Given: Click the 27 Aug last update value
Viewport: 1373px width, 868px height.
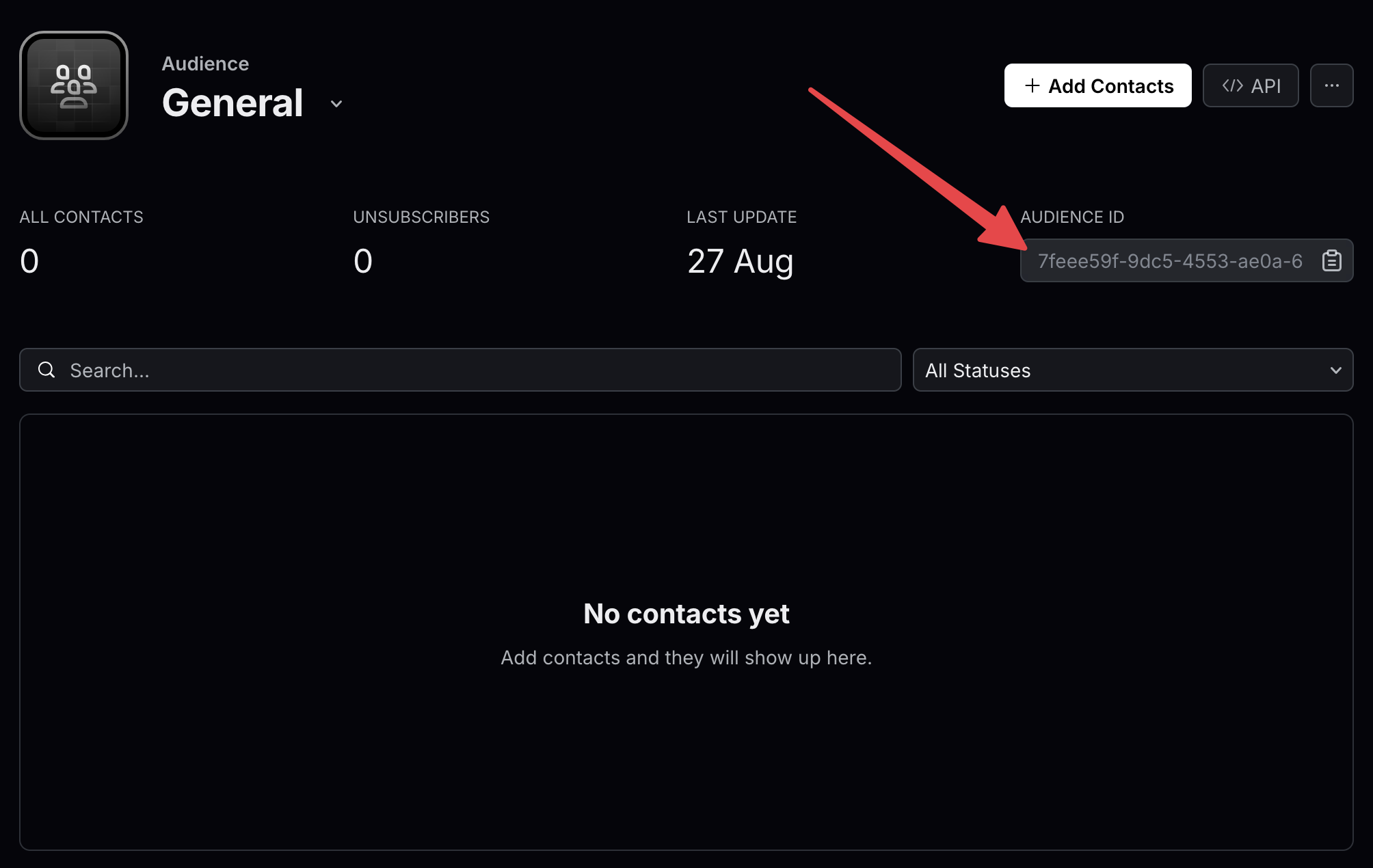Looking at the screenshot, I should pos(741,260).
